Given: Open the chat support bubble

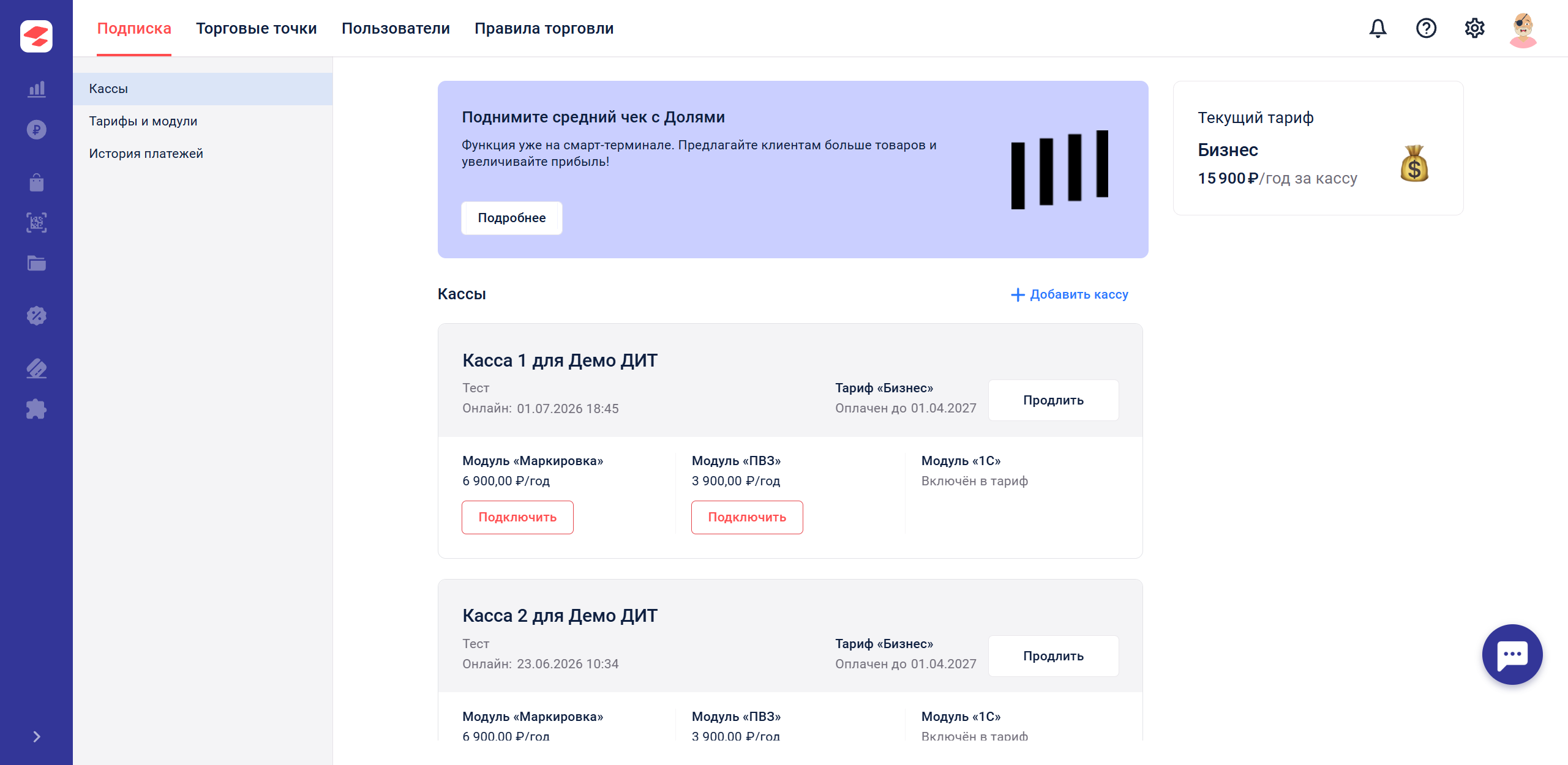Looking at the screenshot, I should point(1512,654).
